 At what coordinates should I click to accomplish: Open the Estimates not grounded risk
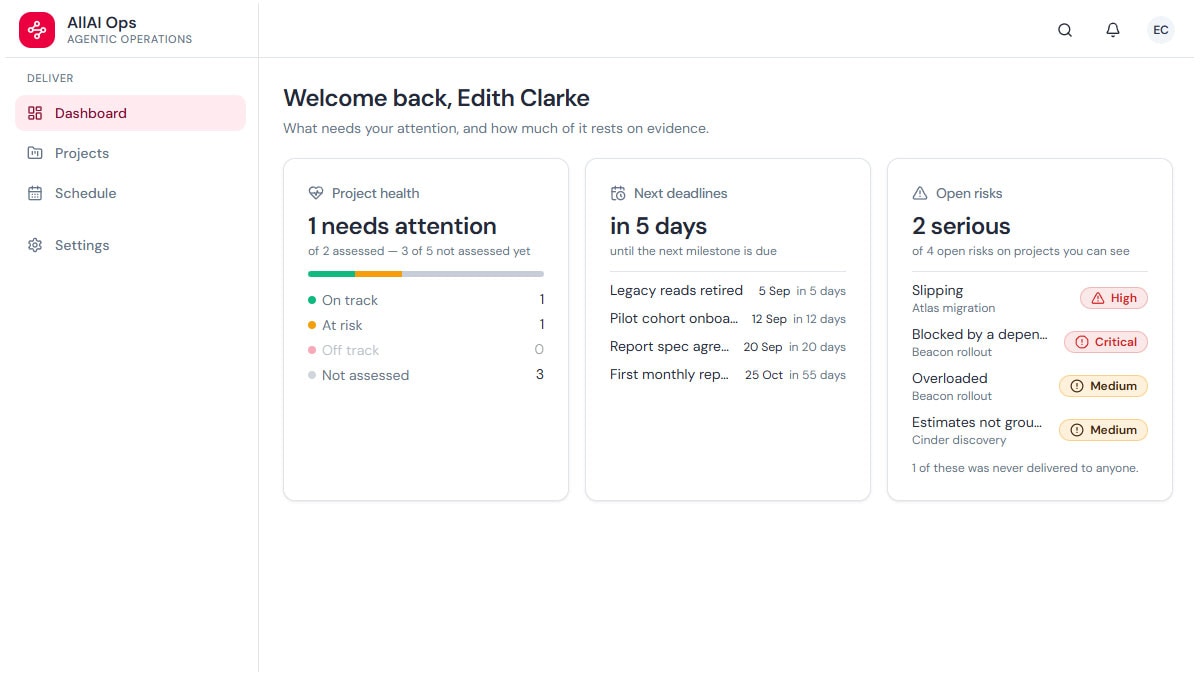pyautogui.click(x=1030, y=430)
